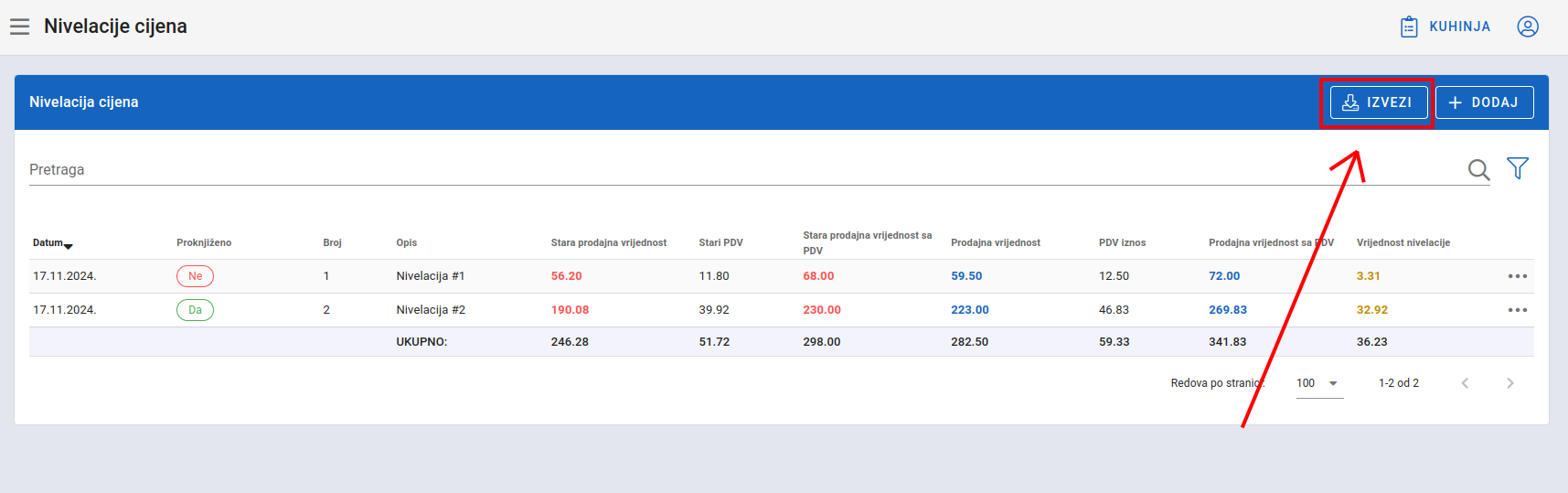This screenshot has height=493, width=1568.
Task: Click value 68.00 in first row
Action: 818,276
